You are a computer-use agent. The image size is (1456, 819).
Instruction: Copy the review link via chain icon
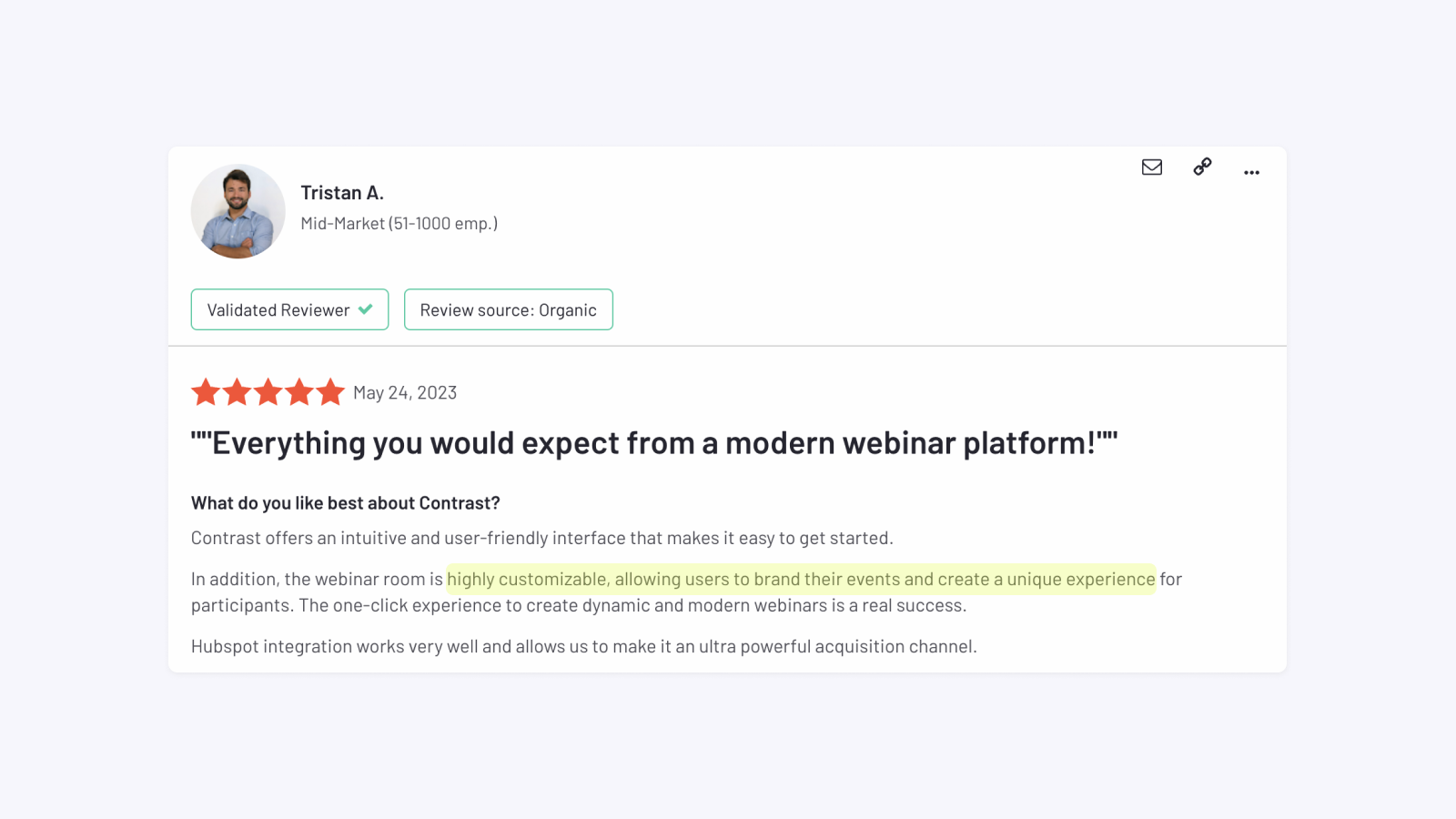(1201, 167)
